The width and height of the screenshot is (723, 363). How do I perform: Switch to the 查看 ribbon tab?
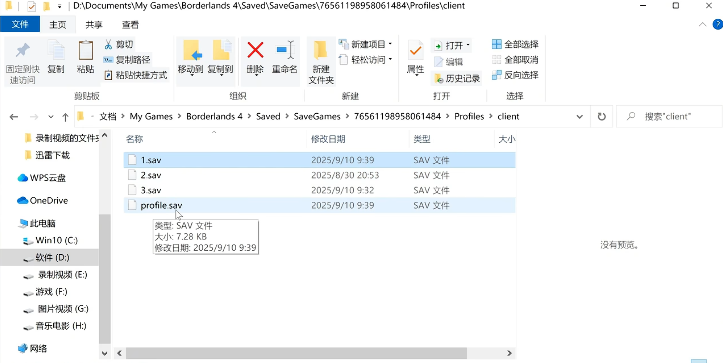pyautogui.click(x=130, y=24)
